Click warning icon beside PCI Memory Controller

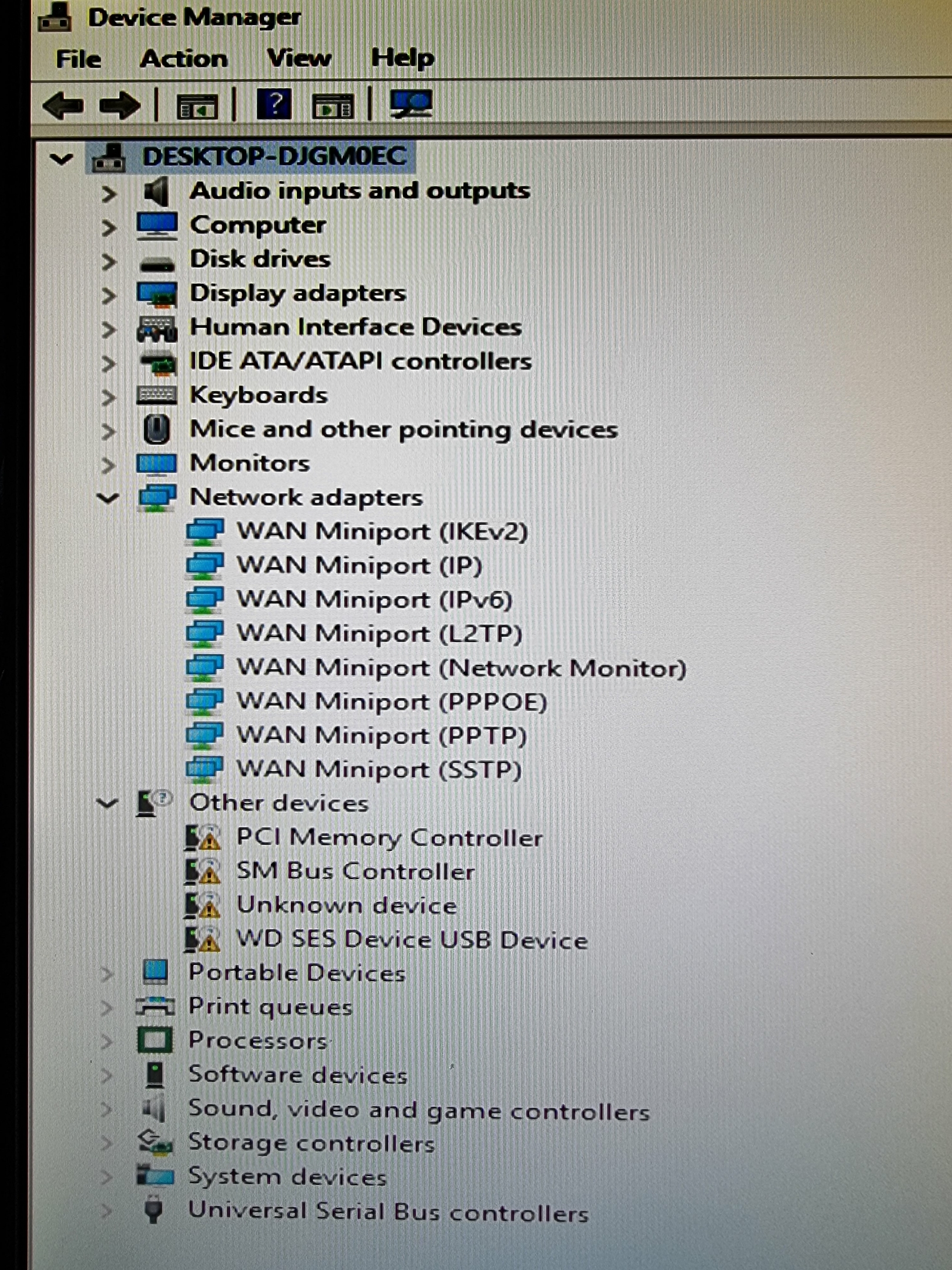click(x=203, y=838)
